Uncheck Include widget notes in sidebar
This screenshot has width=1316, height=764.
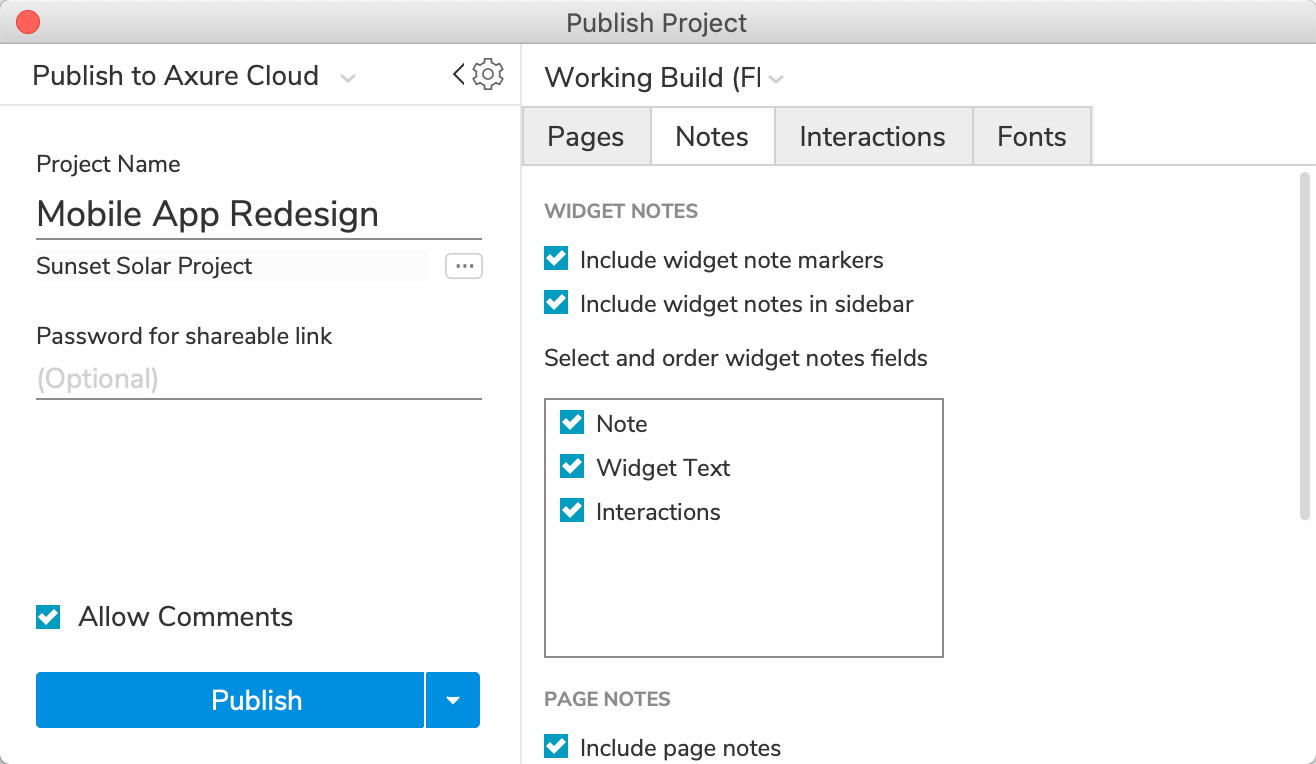click(556, 303)
